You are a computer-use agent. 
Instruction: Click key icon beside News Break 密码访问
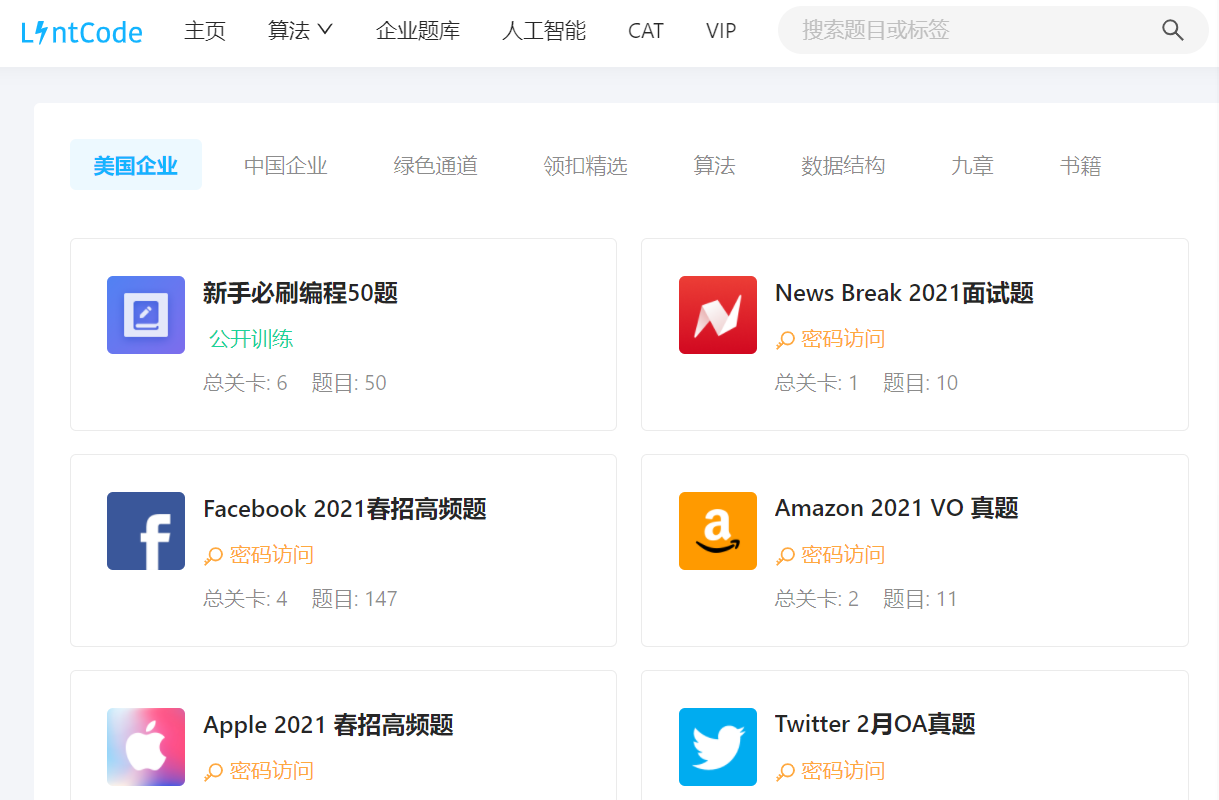point(785,341)
